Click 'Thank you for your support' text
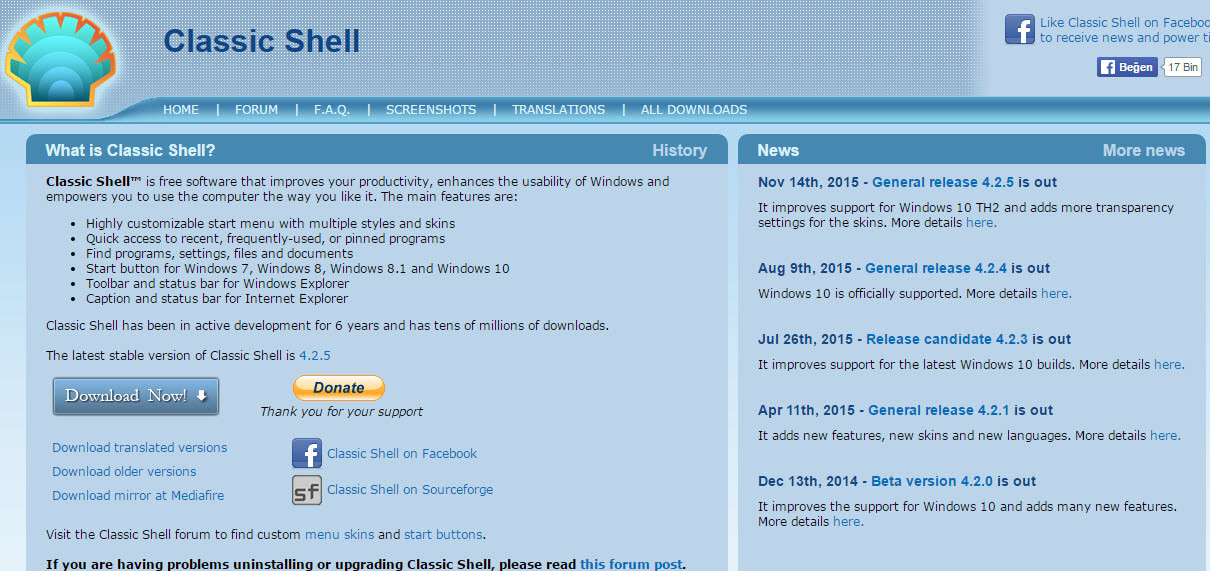The width and height of the screenshot is (1210, 571). pyautogui.click(x=341, y=412)
